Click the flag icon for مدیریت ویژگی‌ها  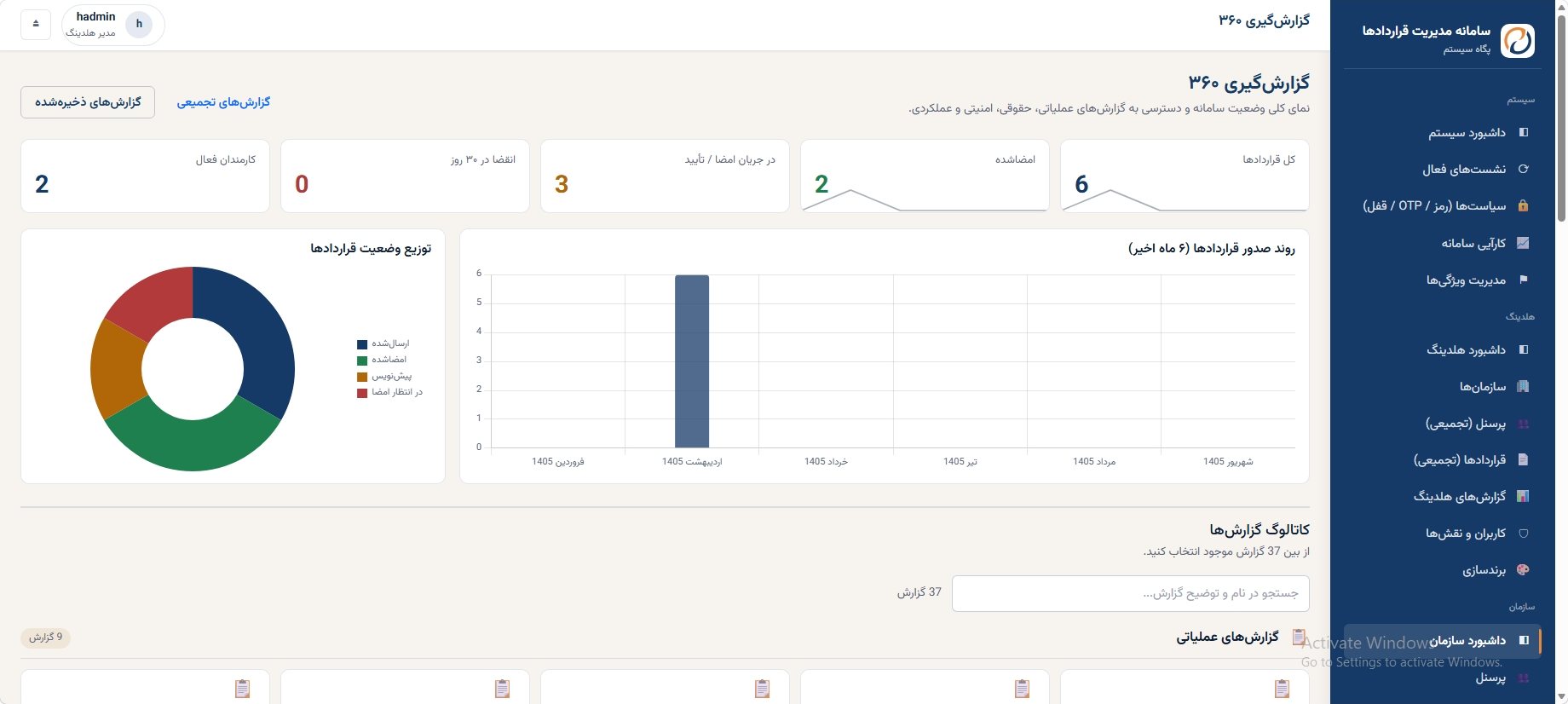tap(1524, 280)
